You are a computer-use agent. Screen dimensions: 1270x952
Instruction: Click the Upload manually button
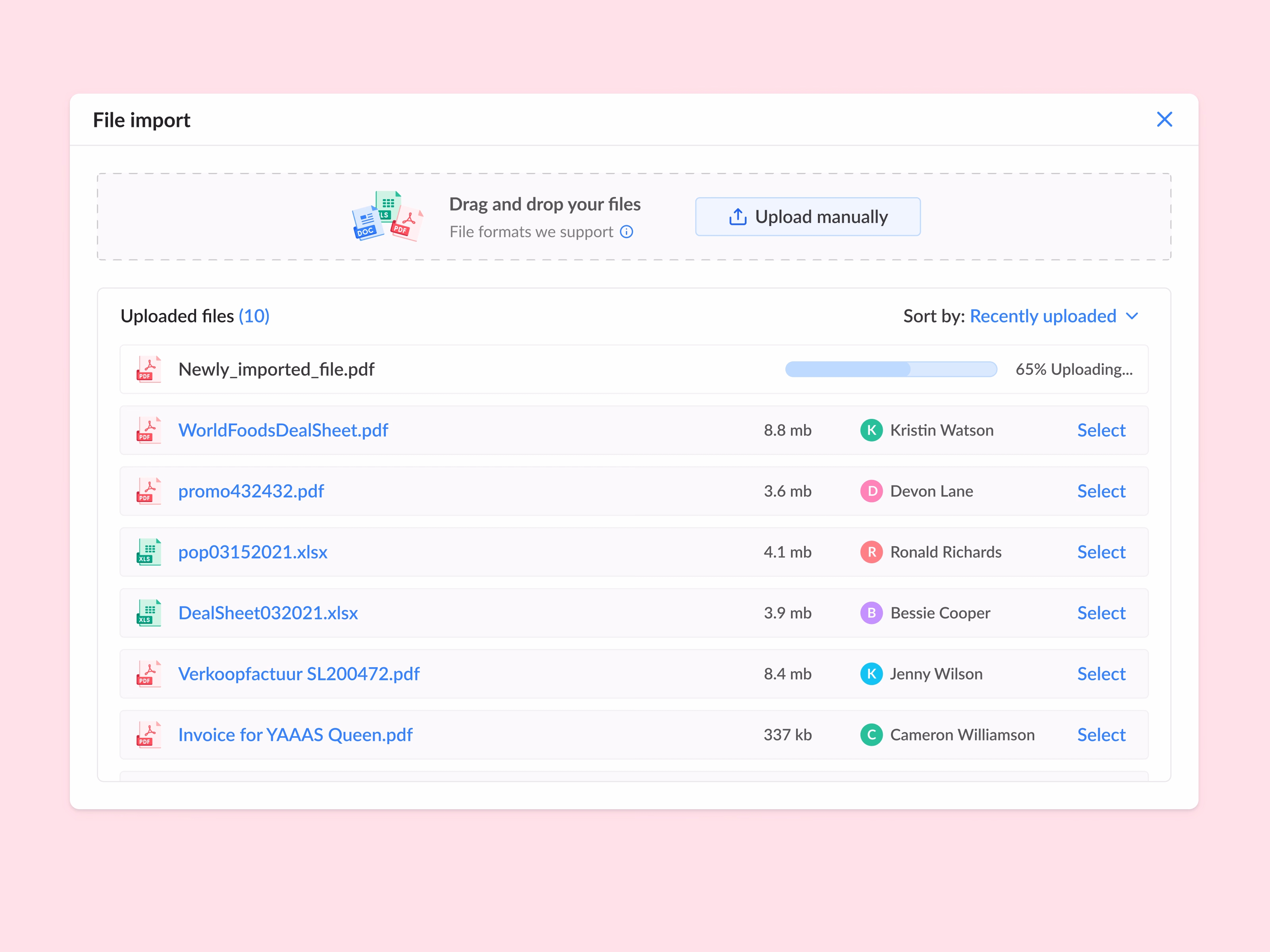click(x=807, y=216)
